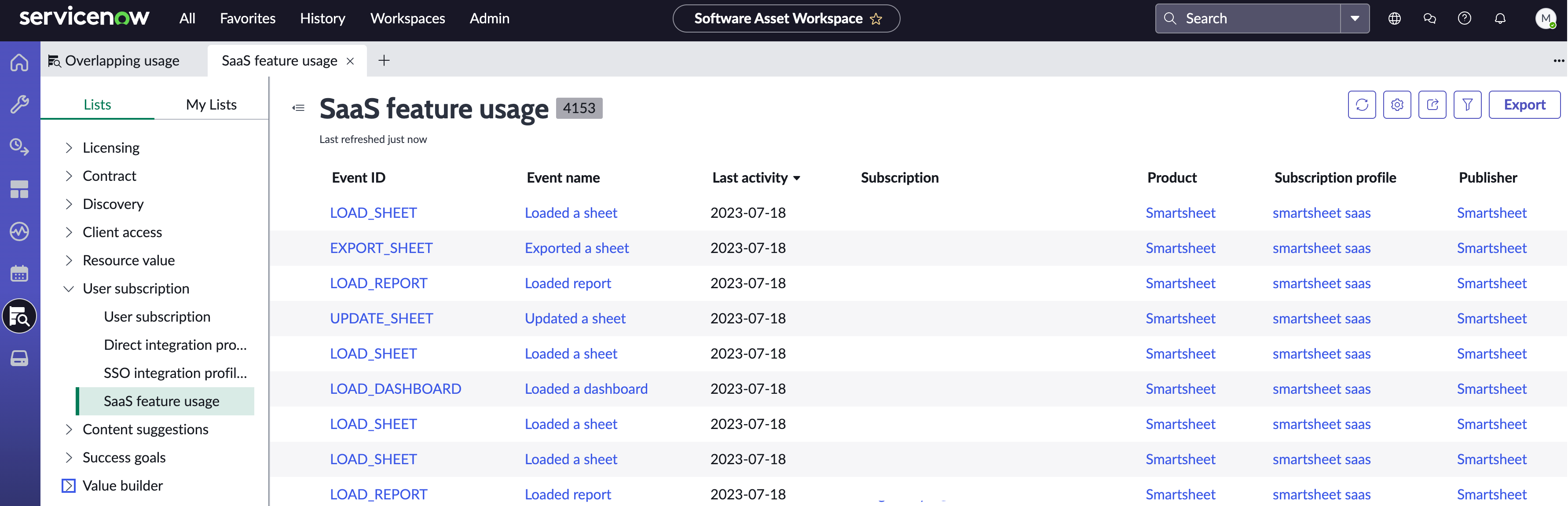Screen dimensions: 1568x506
Task: Select SSO integration profile list item
Action: coord(175,373)
